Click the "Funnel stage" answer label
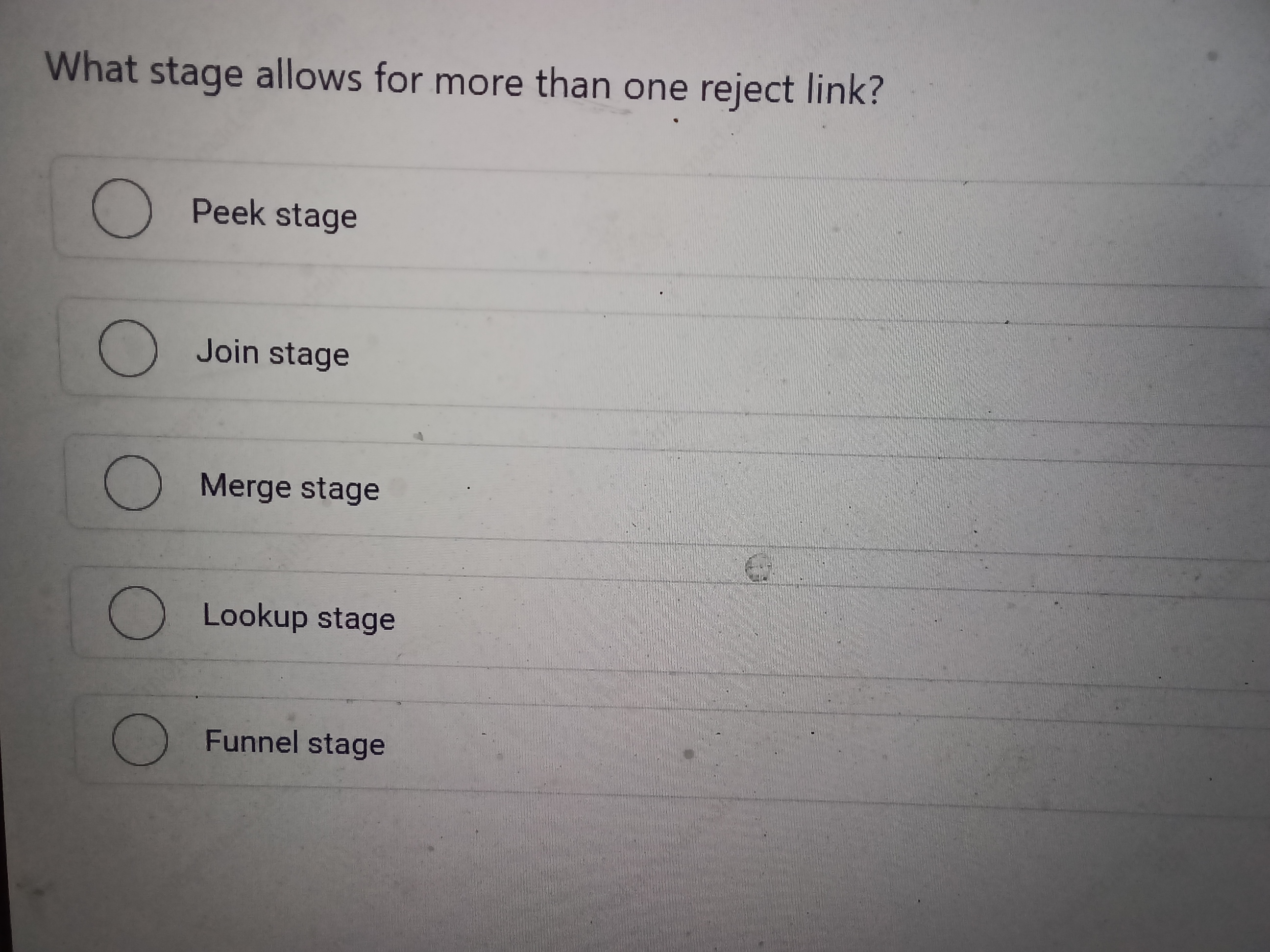The height and width of the screenshot is (952, 1270). tap(294, 742)
